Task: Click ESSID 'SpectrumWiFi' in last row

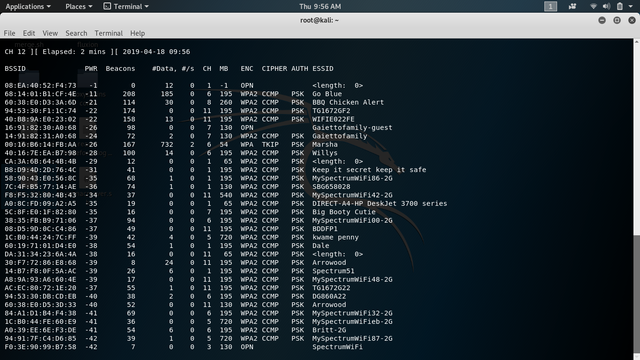Action: 337,347
